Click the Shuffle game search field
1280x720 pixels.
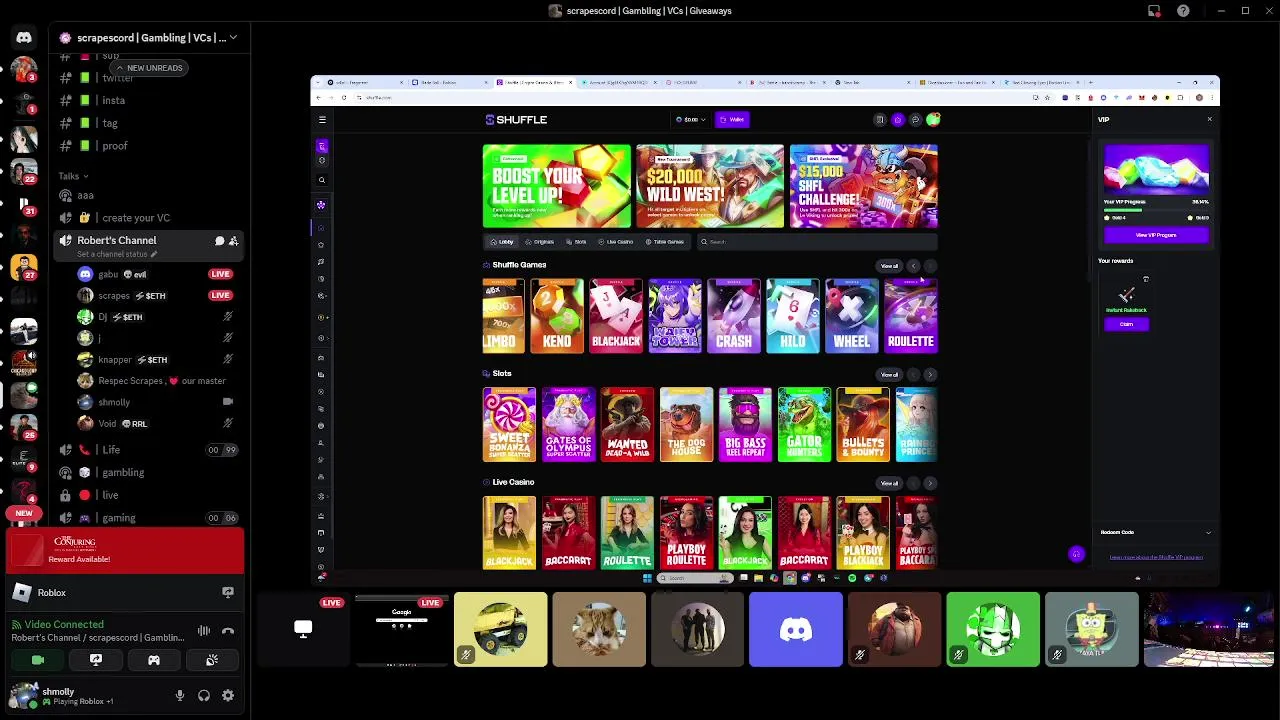tap(817, 242)
